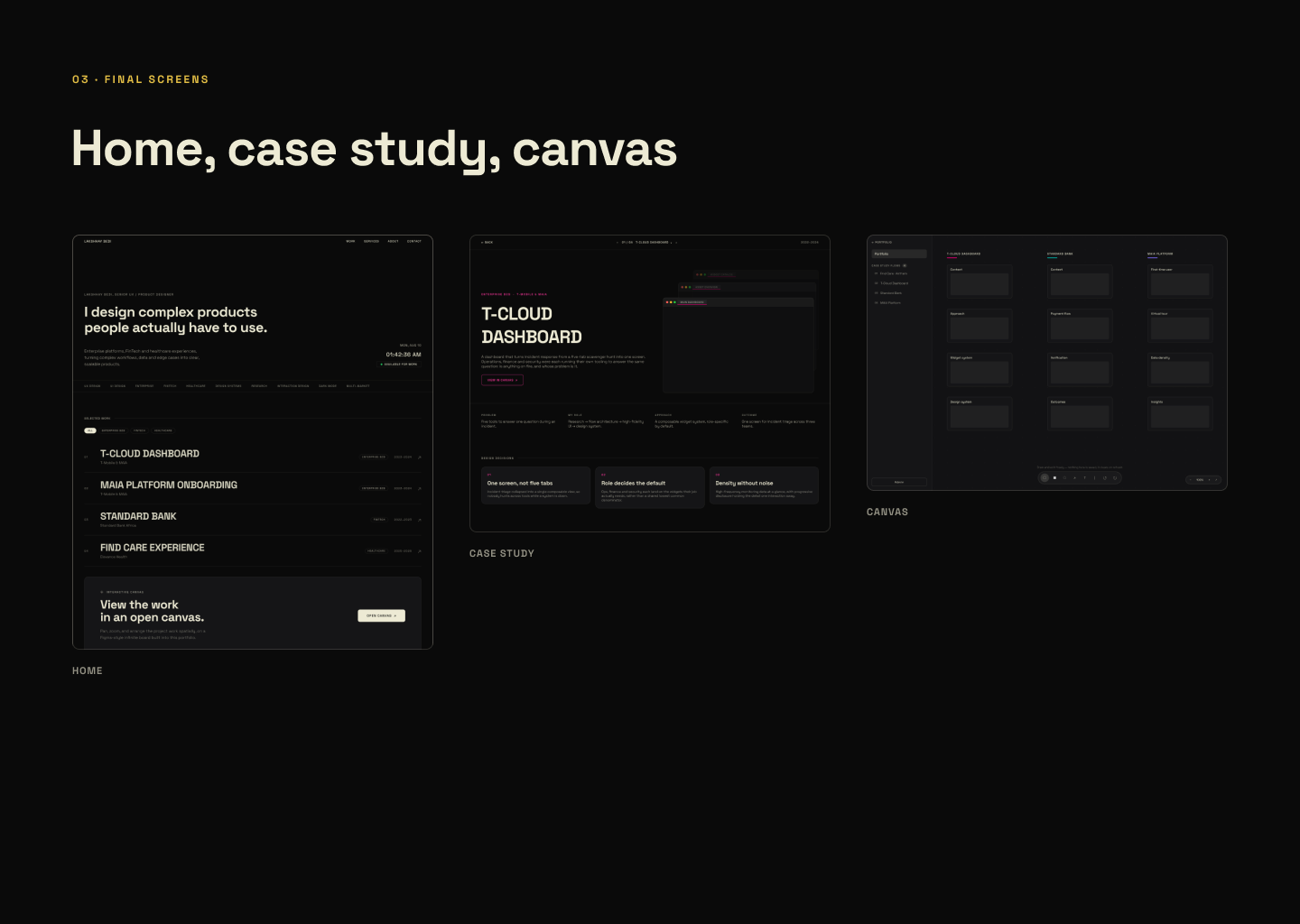Select the Insights card in Canvas

(1180, 414)
